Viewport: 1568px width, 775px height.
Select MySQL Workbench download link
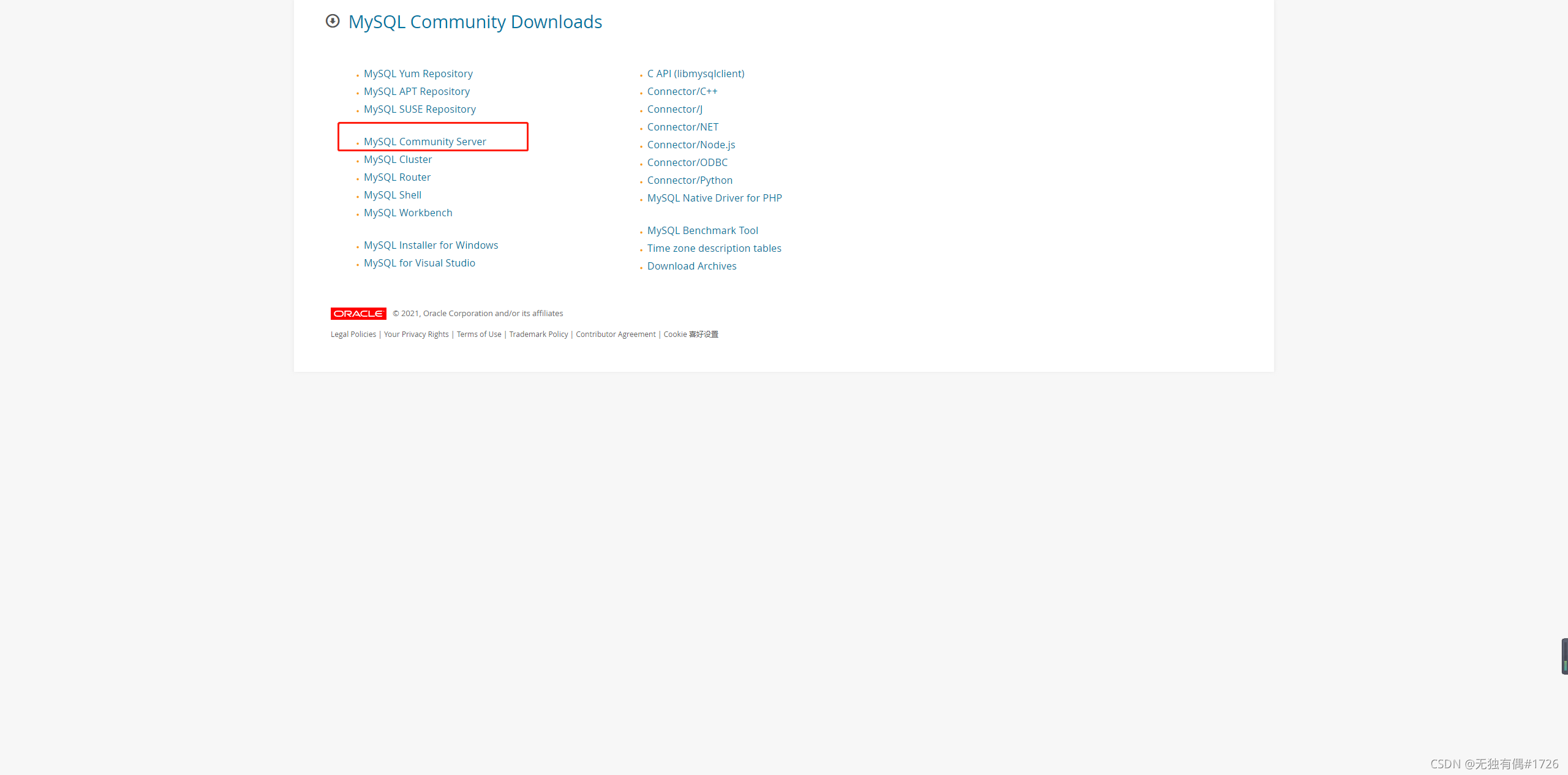pyautogui.click(x=408, y=213)
